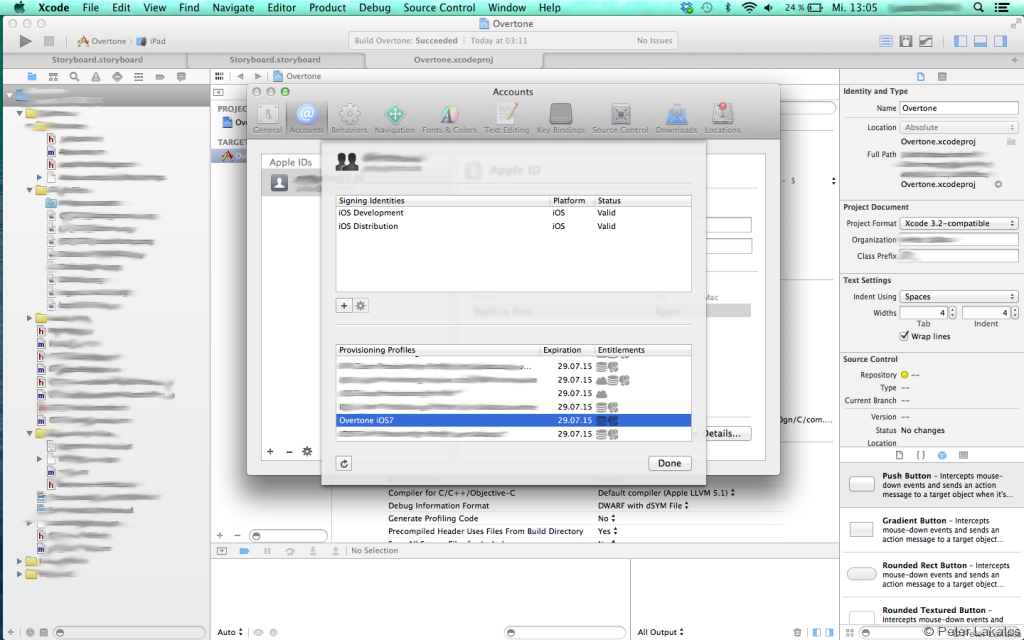The width and height of the screenshot is (1024, 640).
Task: Open the Symbol navigator
Action: 53,76
